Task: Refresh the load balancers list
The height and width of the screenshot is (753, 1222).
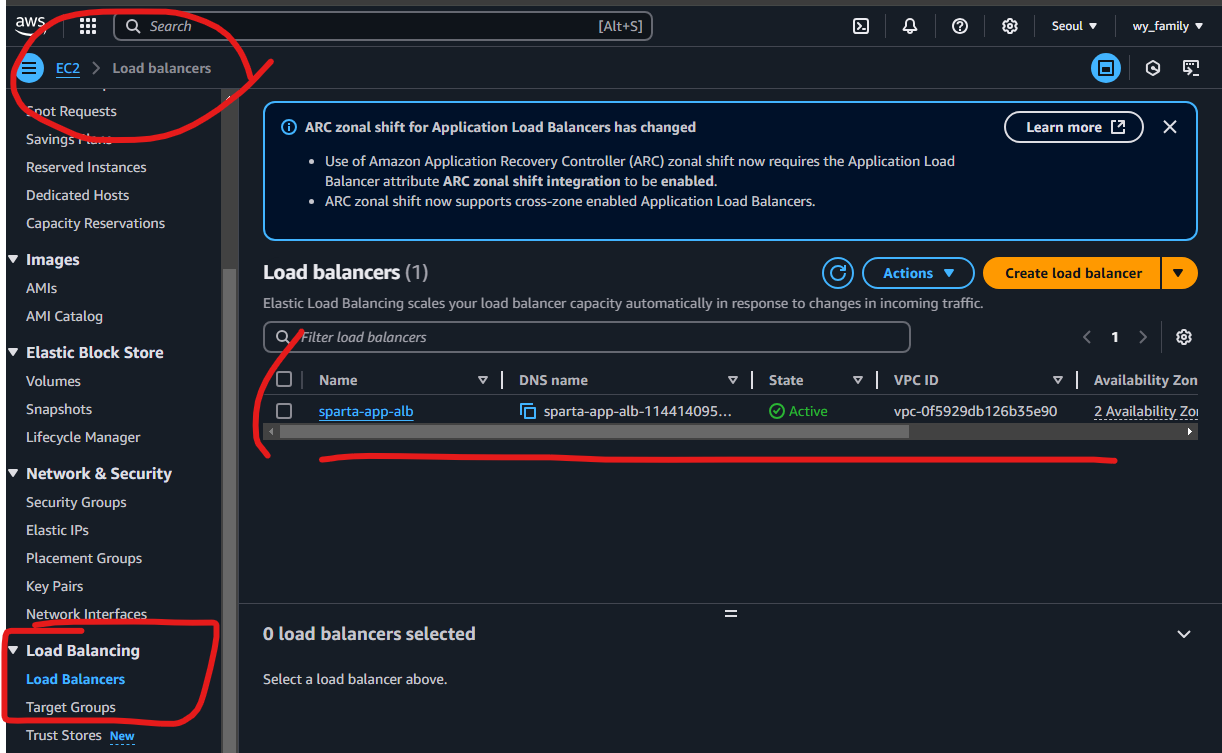Action: 837,273
